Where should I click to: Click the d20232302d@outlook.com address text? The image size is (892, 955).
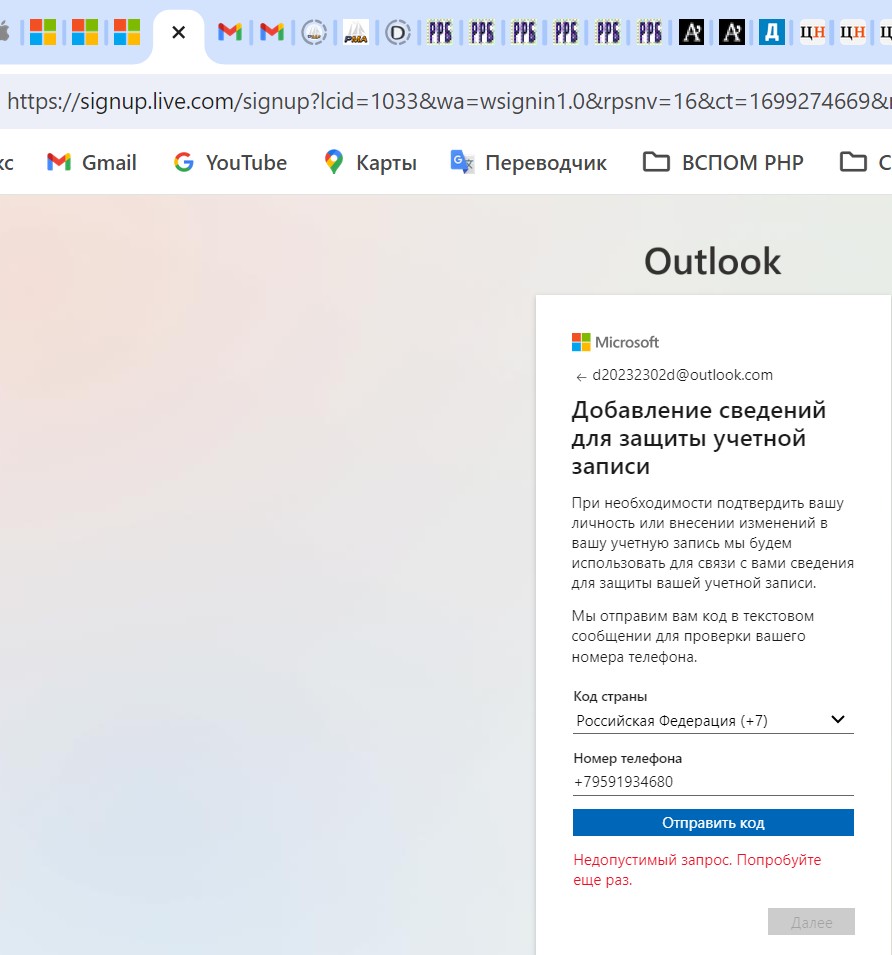tap(683, 375)
